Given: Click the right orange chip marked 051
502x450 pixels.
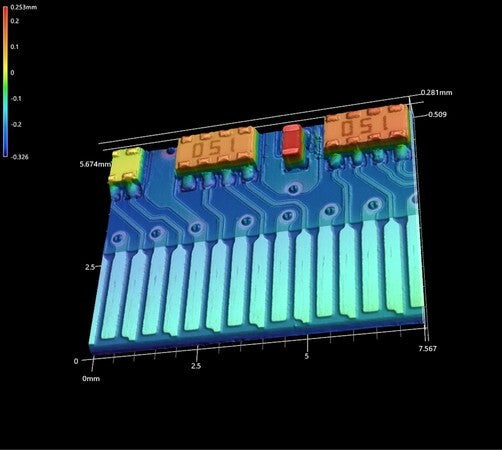Looking at the screenshot, I should (366, 128).
